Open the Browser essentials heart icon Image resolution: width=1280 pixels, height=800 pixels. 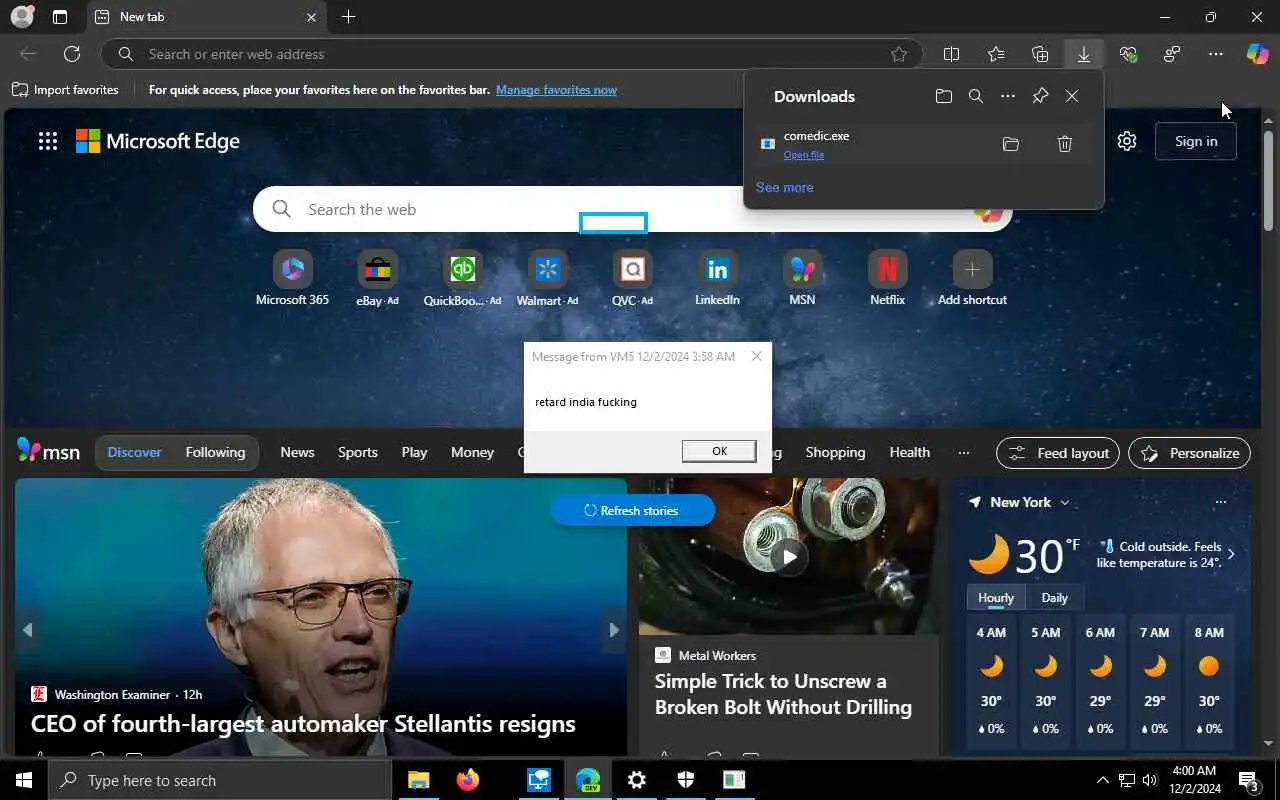point(1128,54)
